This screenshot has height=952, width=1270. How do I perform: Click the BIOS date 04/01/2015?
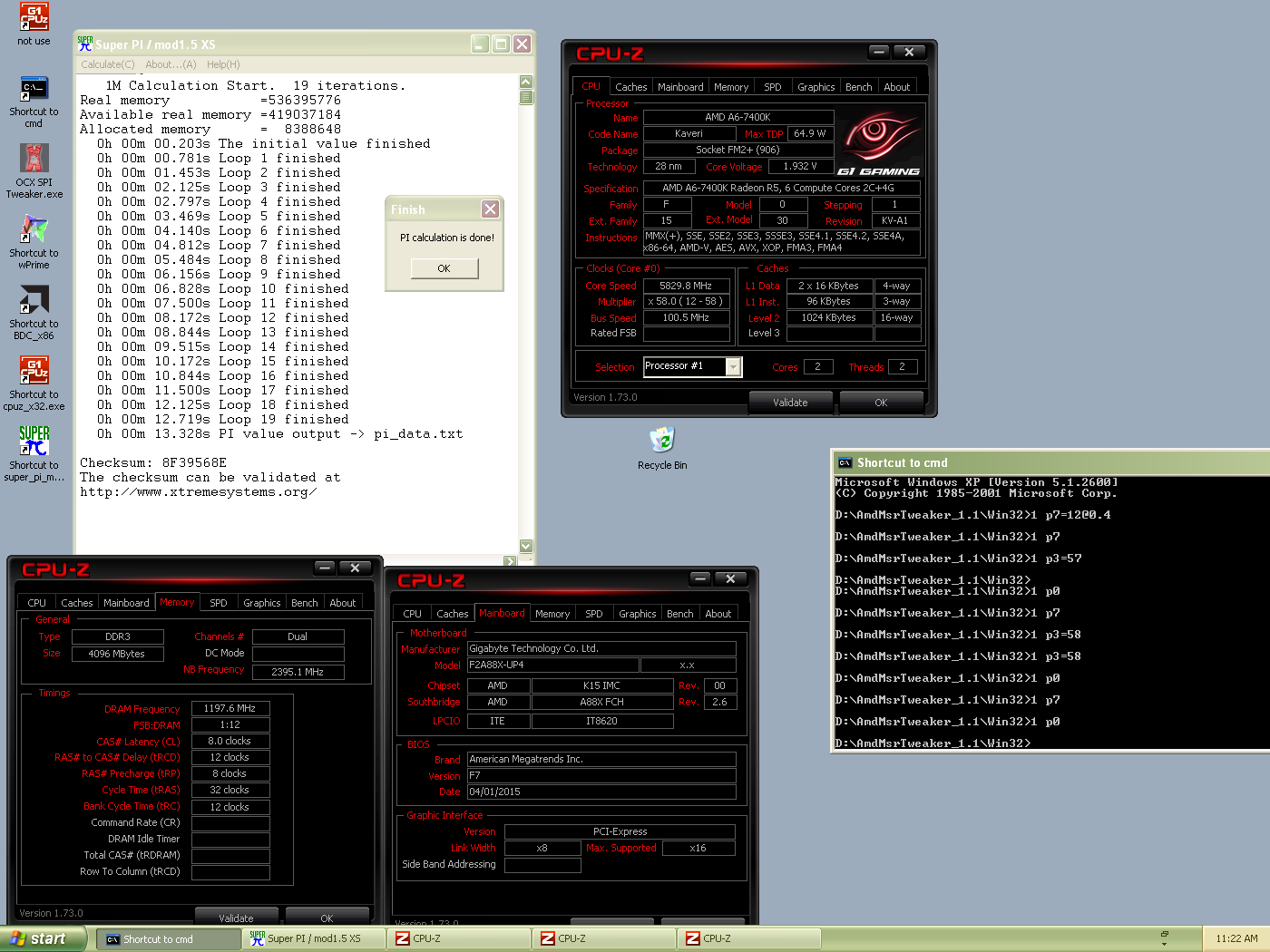click(601, 792)
